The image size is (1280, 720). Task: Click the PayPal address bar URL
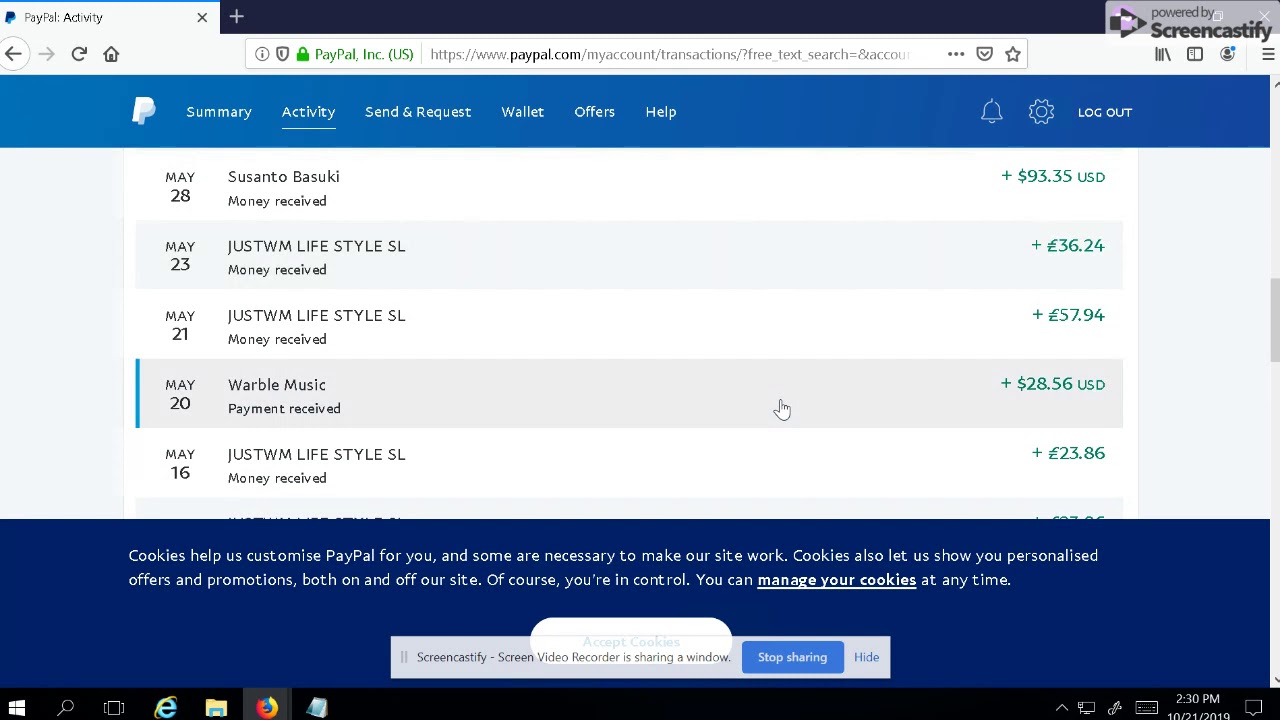(670, 54)
